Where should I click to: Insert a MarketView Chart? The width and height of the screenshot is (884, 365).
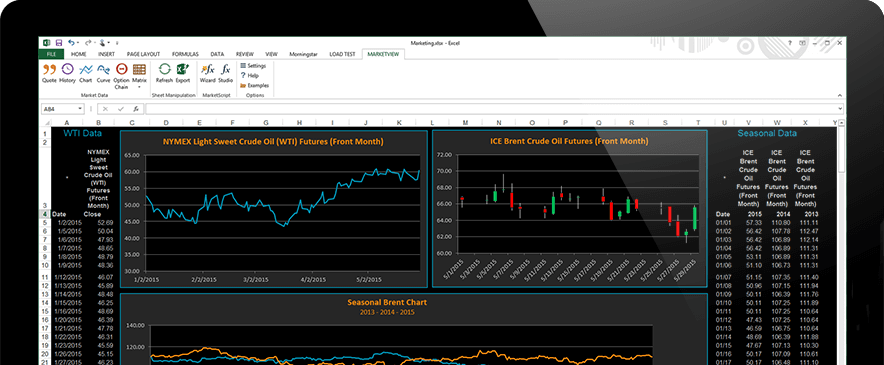pyautogui.click(x=85, y=73)
